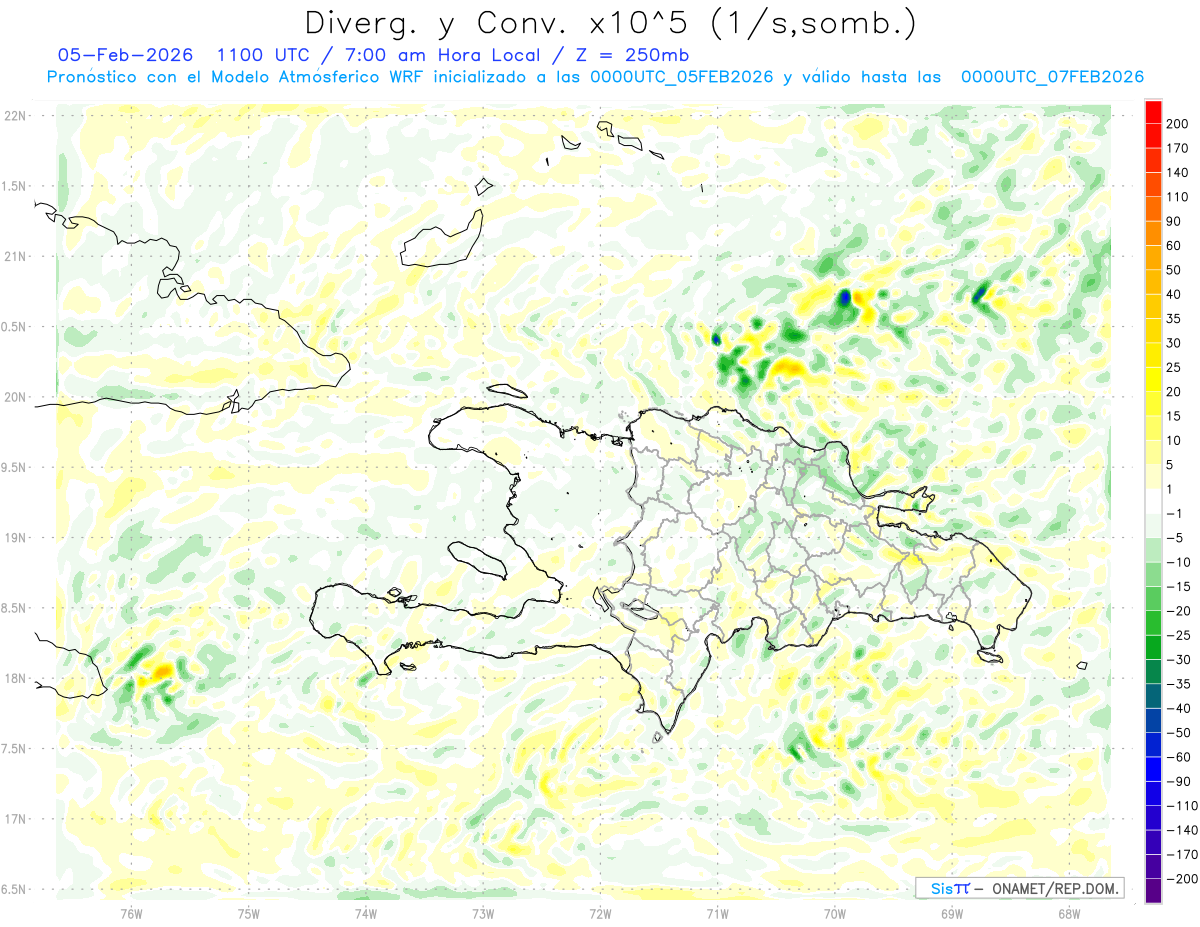Click the positive colorbar value "170"

tap(1178, 148)
